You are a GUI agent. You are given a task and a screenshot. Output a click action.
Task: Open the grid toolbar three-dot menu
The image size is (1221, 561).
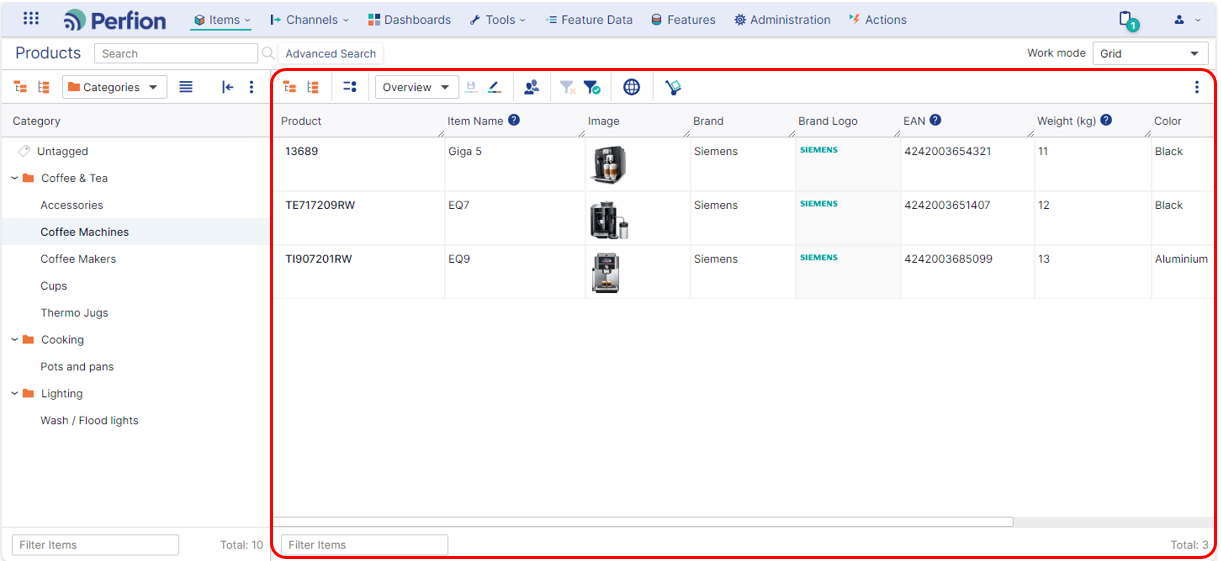click(x=1197, y=87)
